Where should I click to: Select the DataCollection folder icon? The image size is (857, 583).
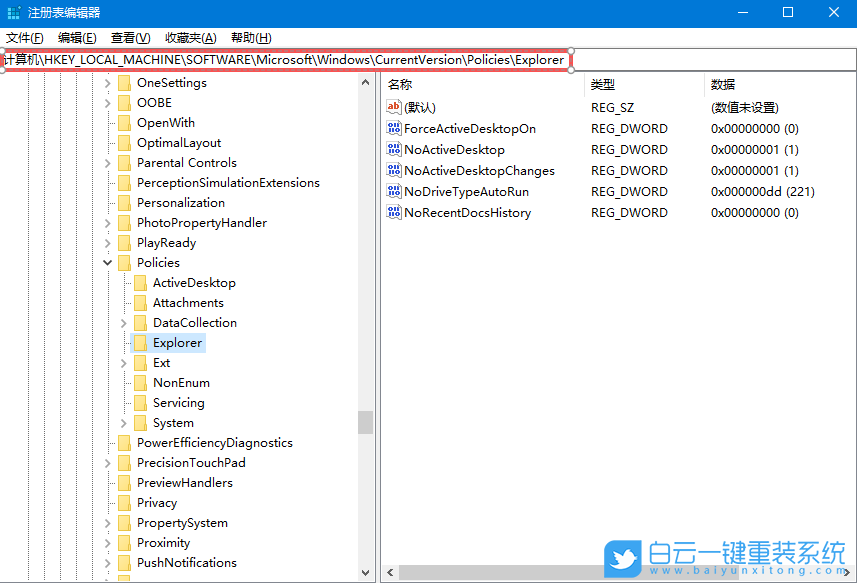click(x=140, y=322)
